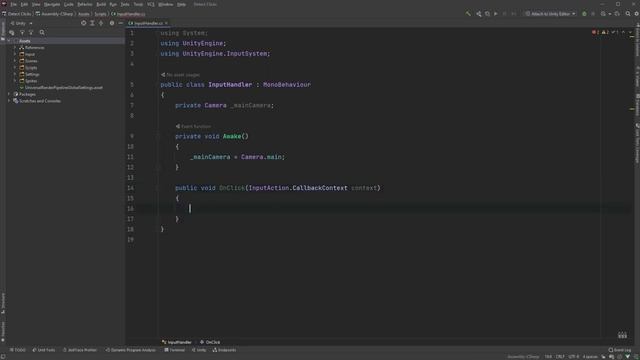Open the Window menu

pyautogui.click(x=165, y=4)
